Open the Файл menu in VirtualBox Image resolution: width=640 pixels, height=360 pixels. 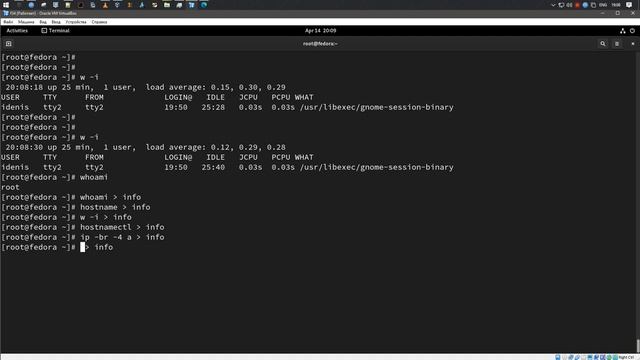[8, 22]
